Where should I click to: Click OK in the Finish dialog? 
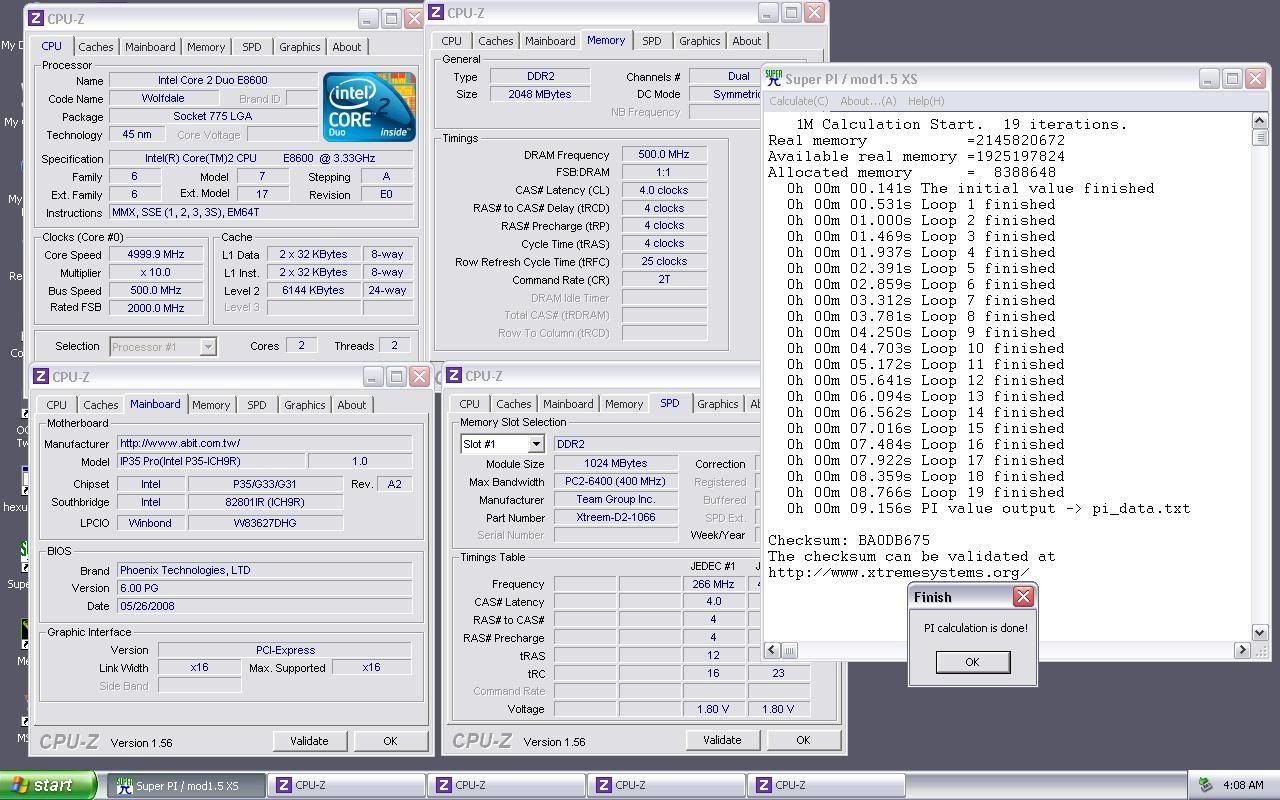tap(972, 662)
